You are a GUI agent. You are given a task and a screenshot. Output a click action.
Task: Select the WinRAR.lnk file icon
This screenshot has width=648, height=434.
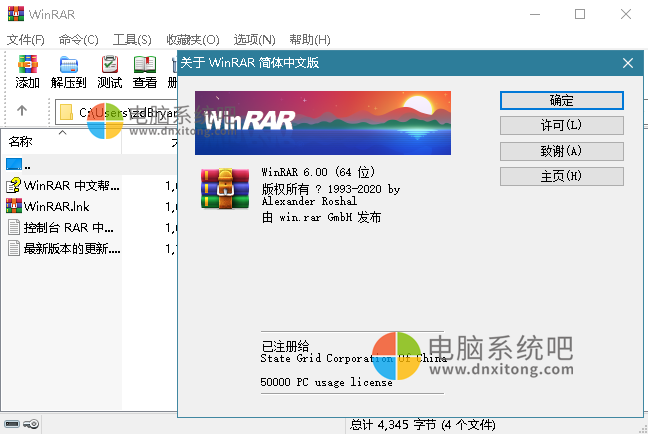click(x=14, y=206)
